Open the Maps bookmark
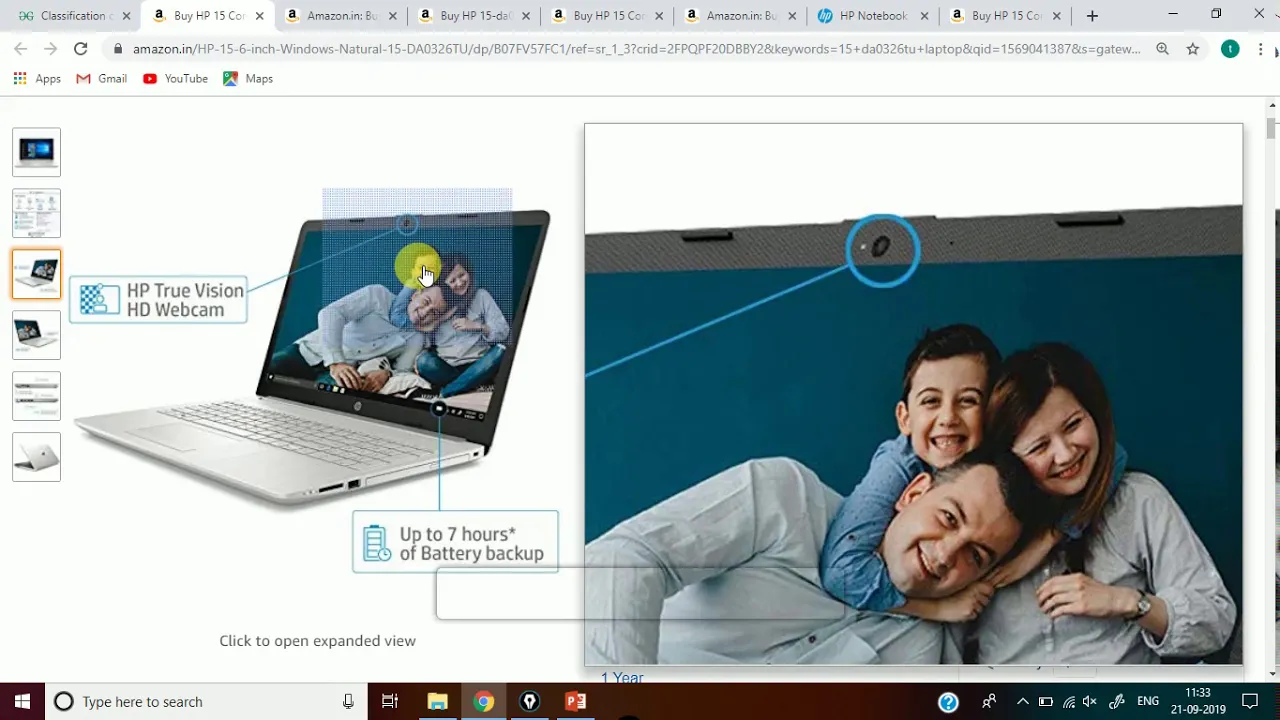The height and width of the screenshot is (720, 1280). [248, 78]
